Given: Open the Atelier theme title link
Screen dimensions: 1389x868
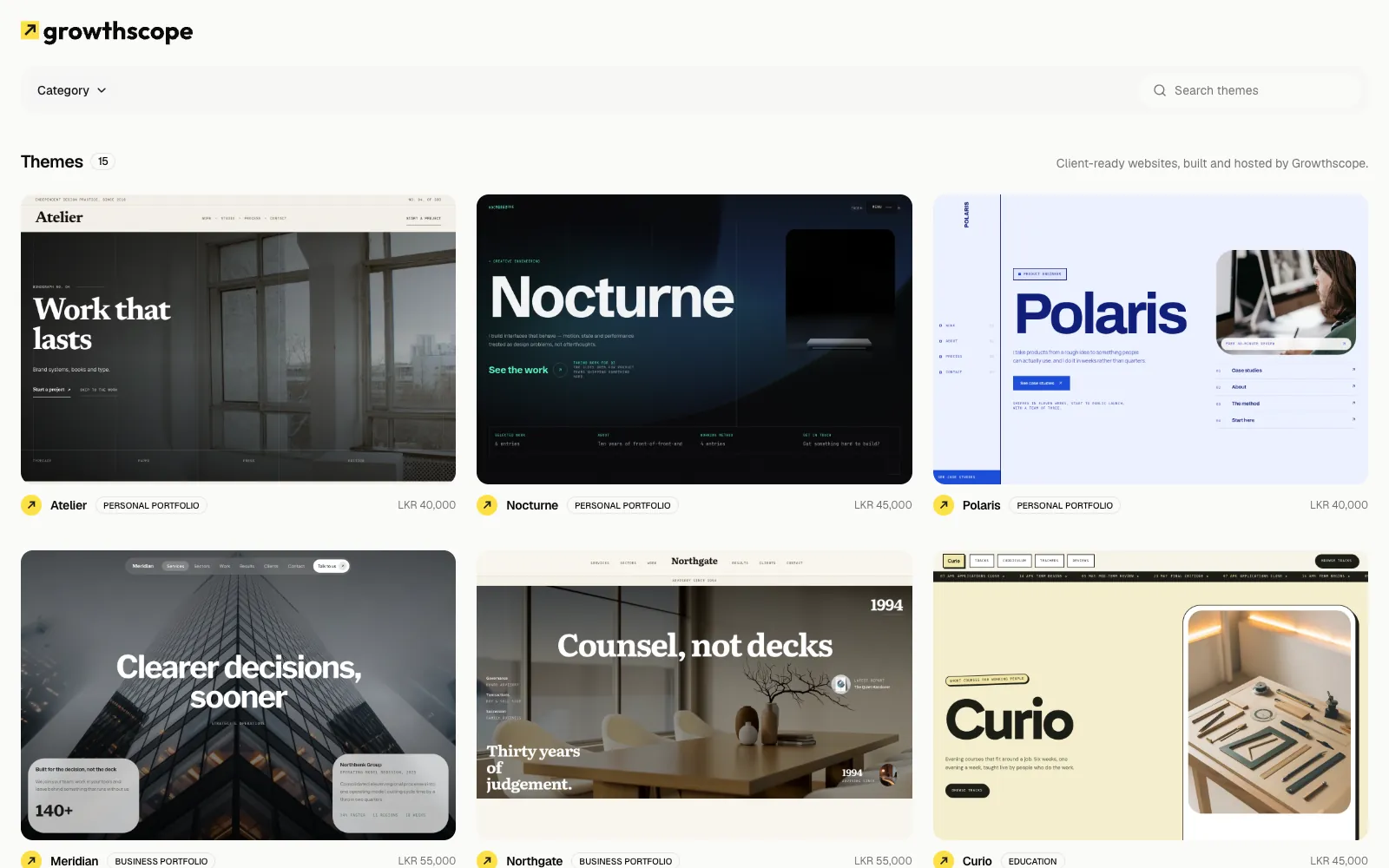Looking at the screenshot, I should pos(69,505).
